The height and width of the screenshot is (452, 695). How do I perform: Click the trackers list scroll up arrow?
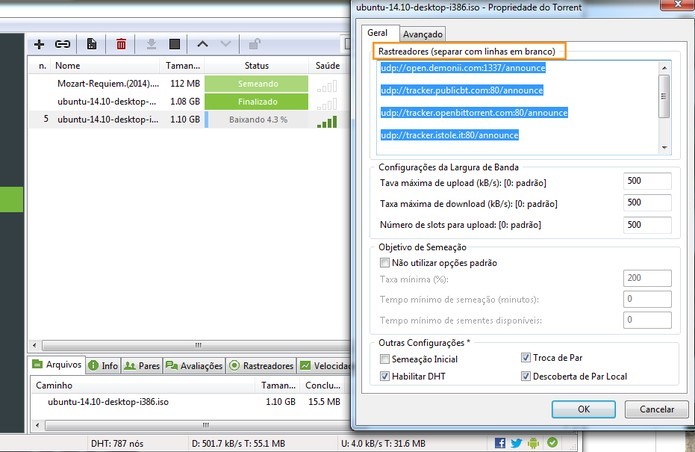point(664,68)
